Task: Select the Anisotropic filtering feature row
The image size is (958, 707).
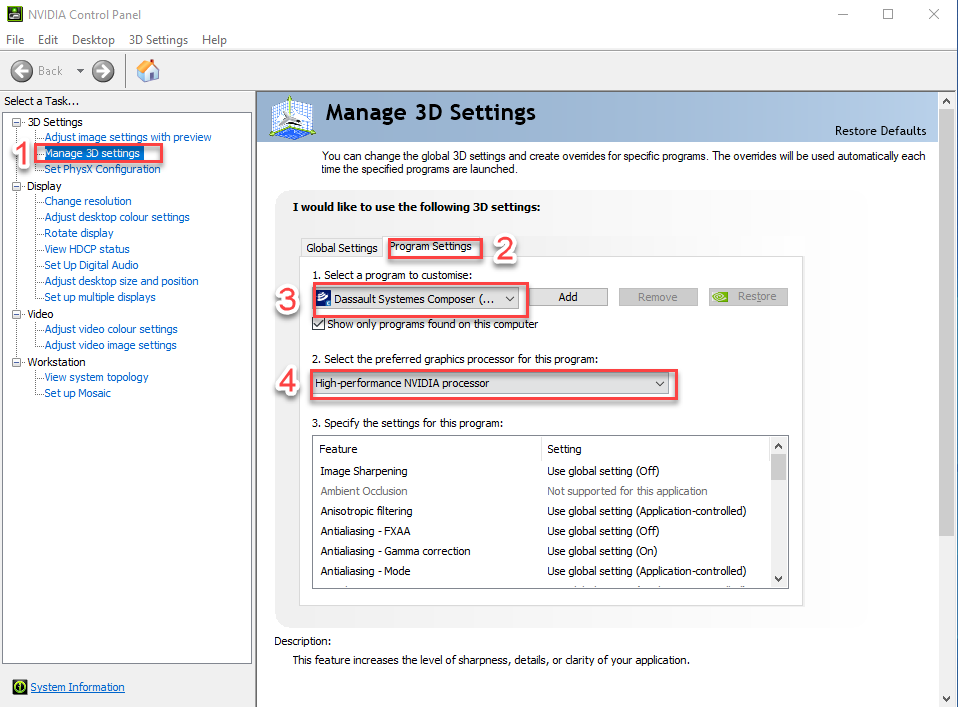Action: 541,511
